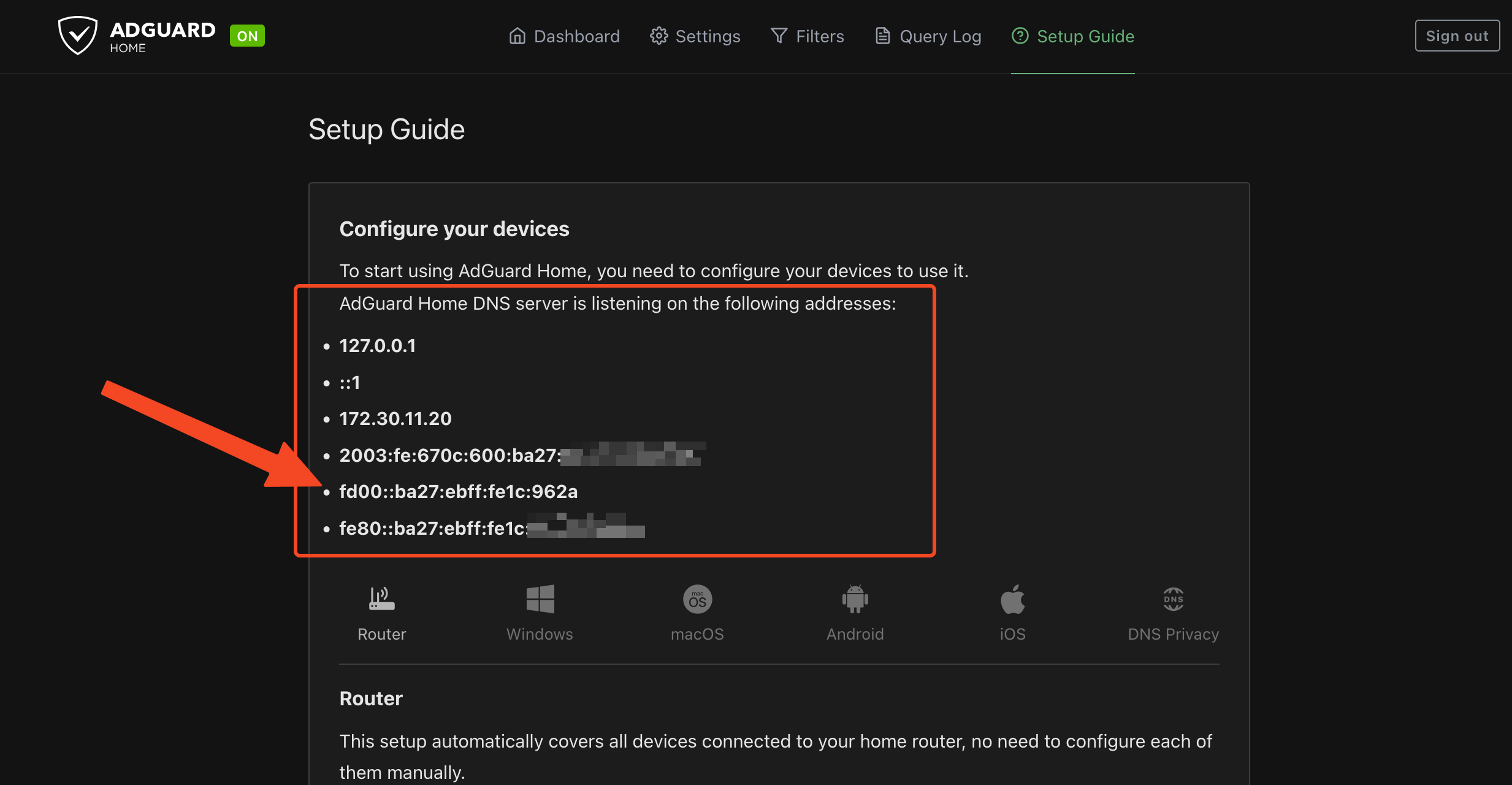Open the iOS Apple icon tab
1512x785 pixels.
(x=1012, y=599)
